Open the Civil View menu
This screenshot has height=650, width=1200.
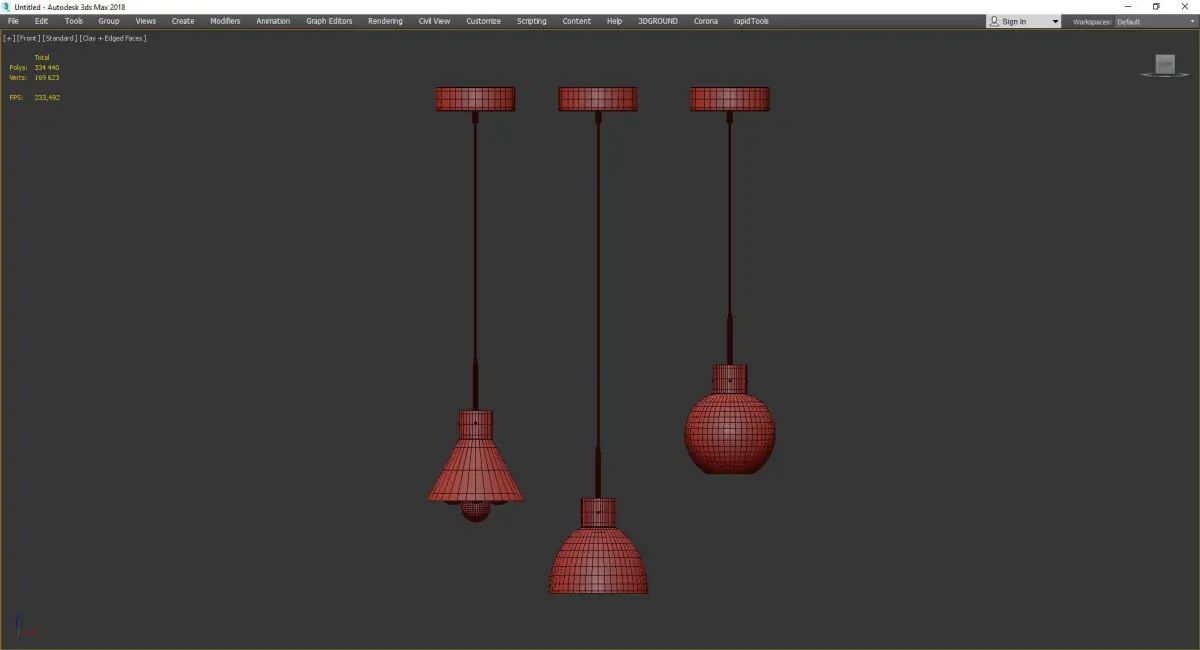coord(434,21)
